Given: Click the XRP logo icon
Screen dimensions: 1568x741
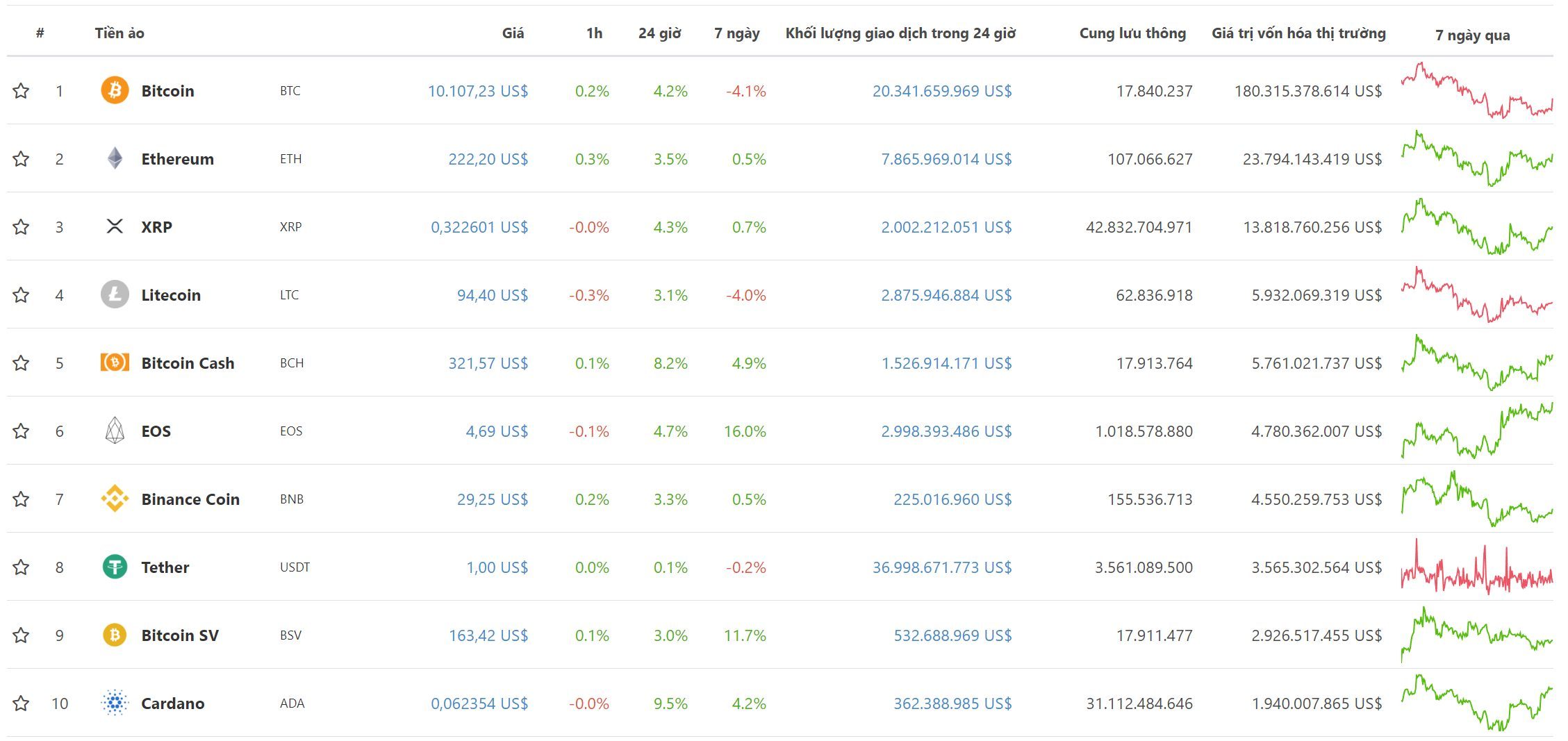Looking at the screenshot, I should click(x=115, y=226).
